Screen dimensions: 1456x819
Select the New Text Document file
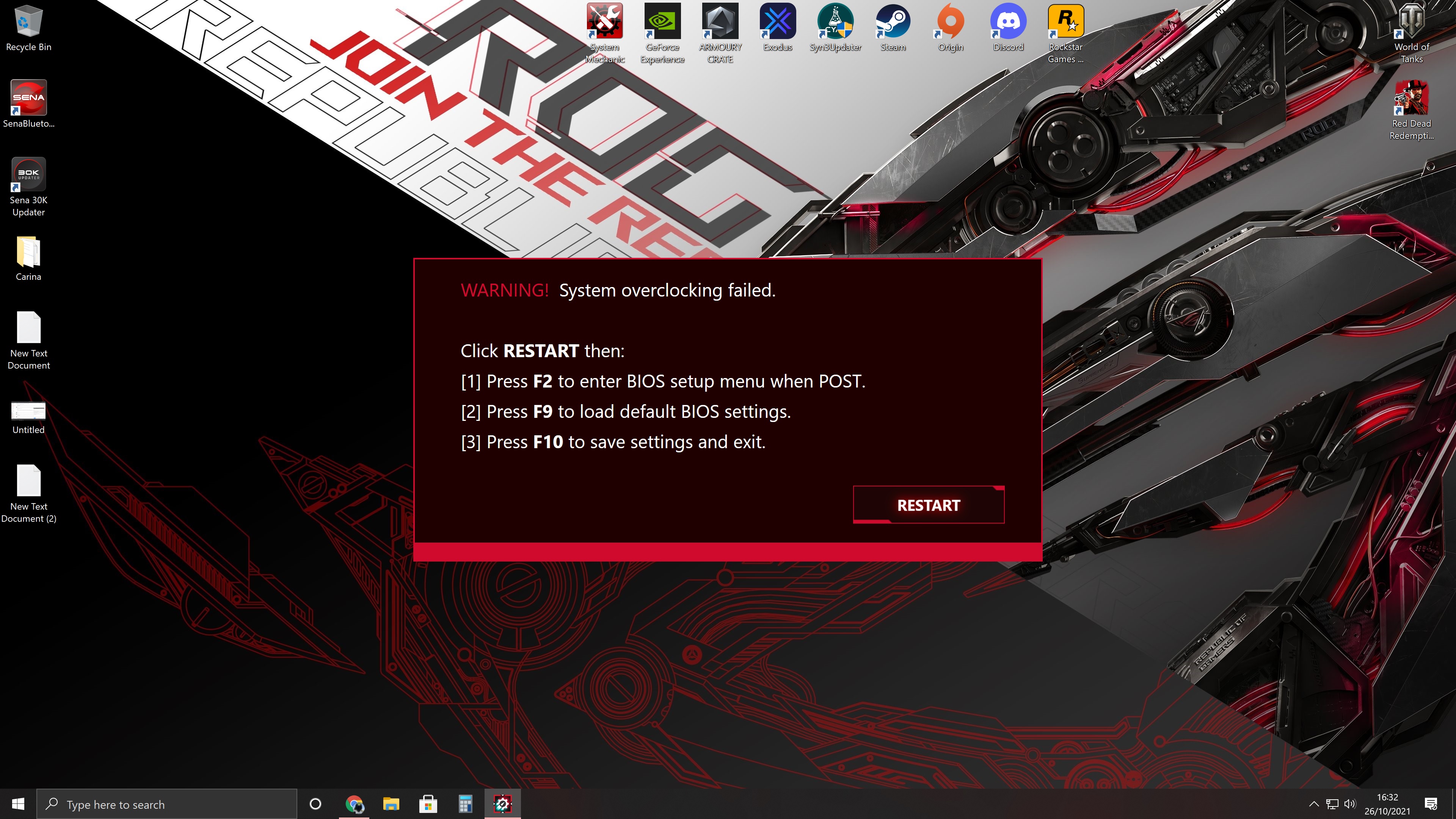coord(28,341)
